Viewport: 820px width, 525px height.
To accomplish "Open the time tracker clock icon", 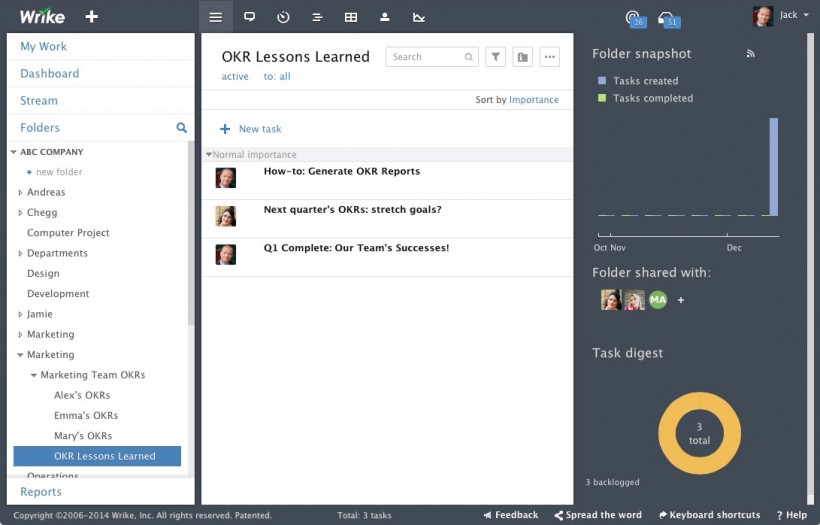I will point(283,17).
